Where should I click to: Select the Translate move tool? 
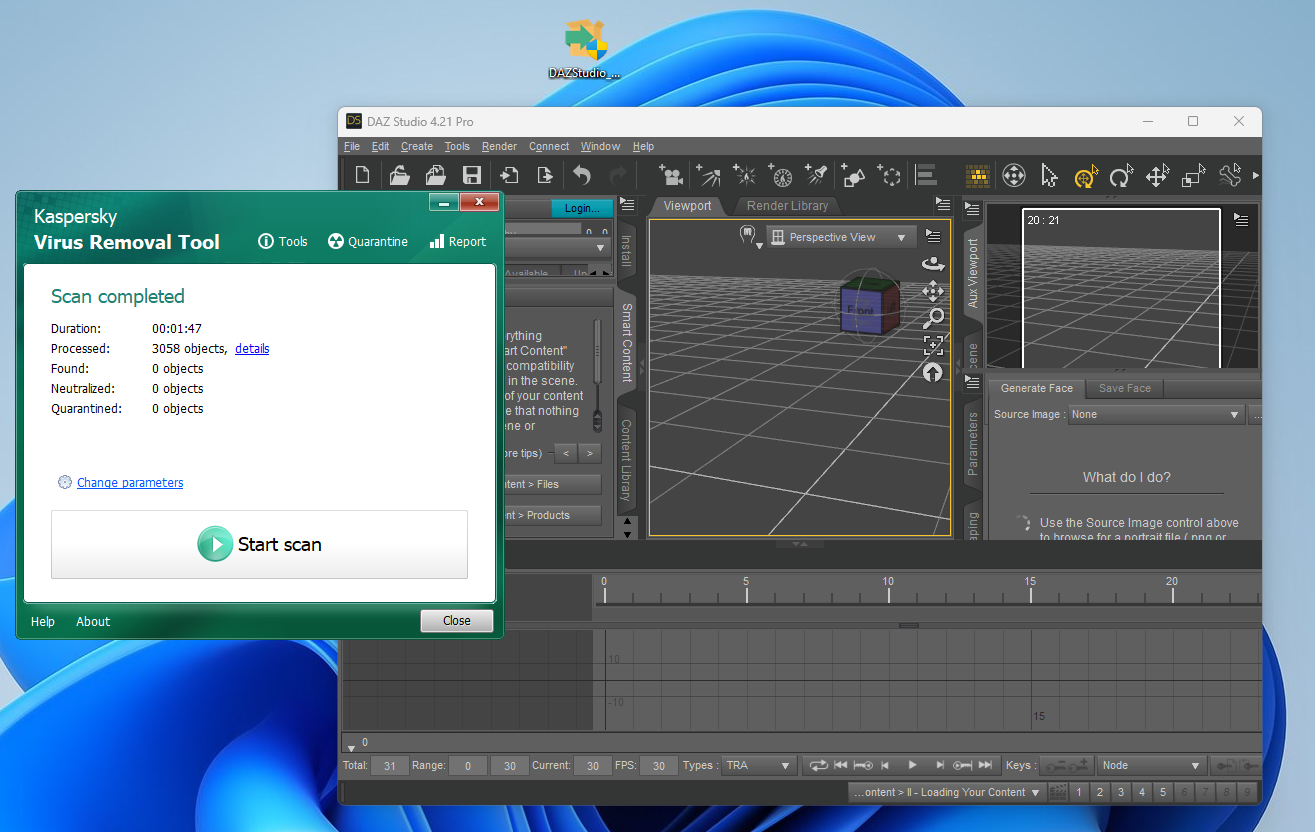pyautogui.click(x=1157, y=176)
